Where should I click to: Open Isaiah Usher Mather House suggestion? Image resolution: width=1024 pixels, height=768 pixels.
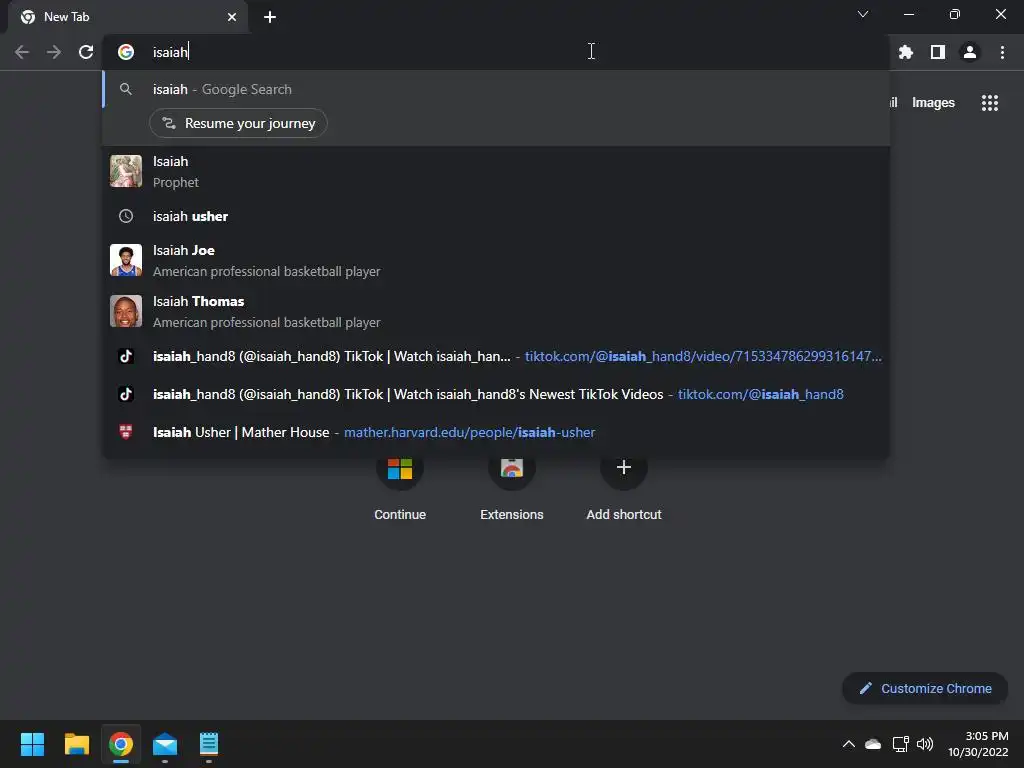[x=496, y=432]
